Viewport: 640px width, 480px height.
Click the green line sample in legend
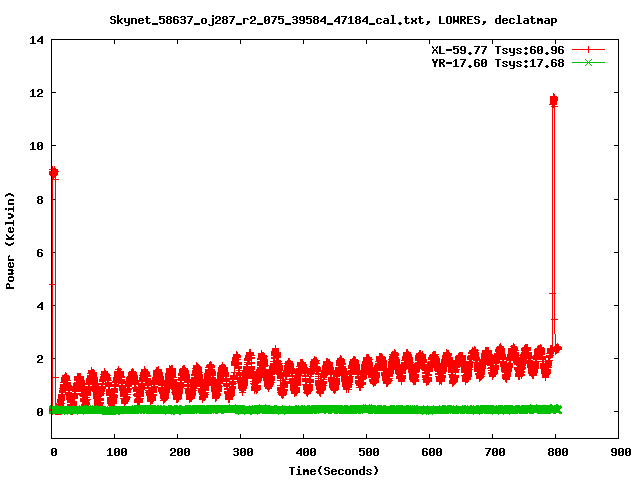(x=588, y=62)
